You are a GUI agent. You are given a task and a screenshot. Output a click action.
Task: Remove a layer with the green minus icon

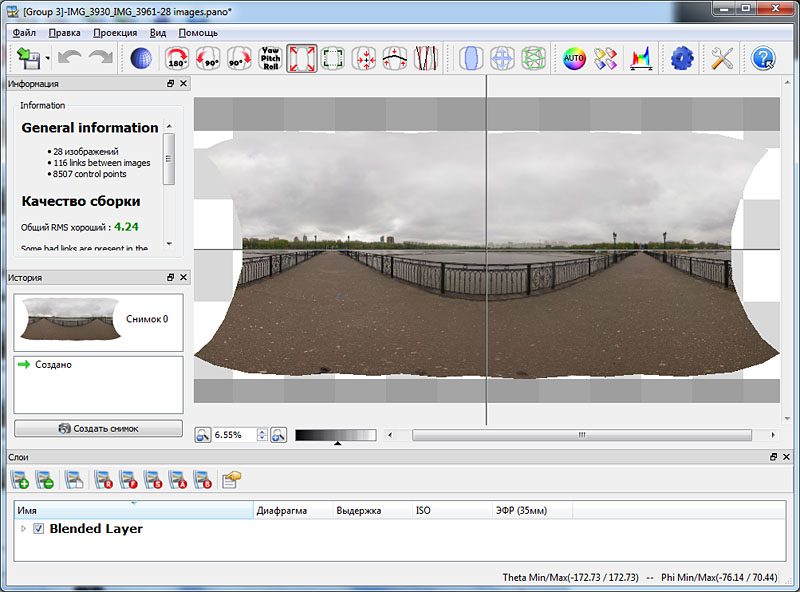click(44, 480)
